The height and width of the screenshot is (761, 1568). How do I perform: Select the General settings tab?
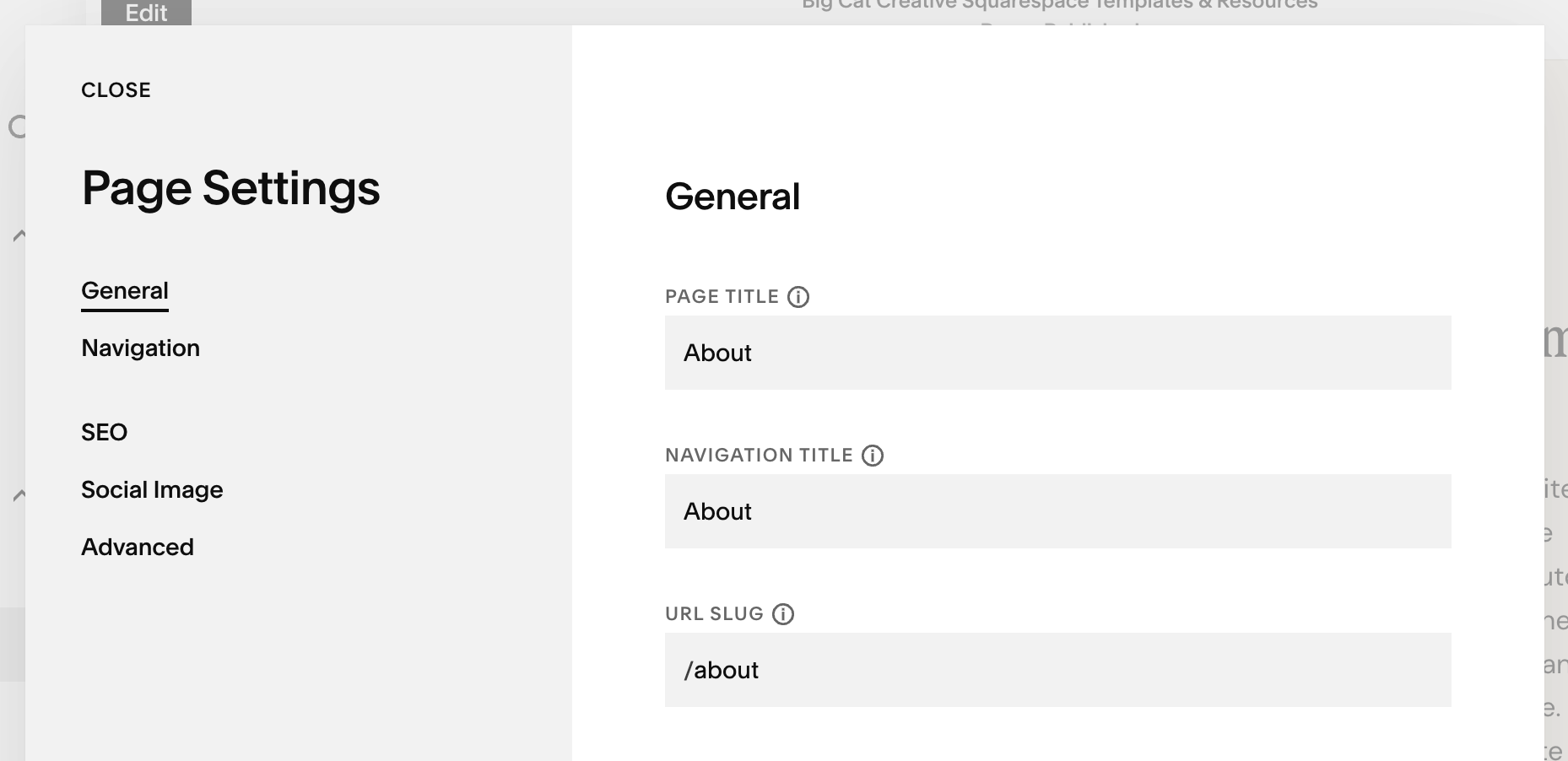[125, 291]
